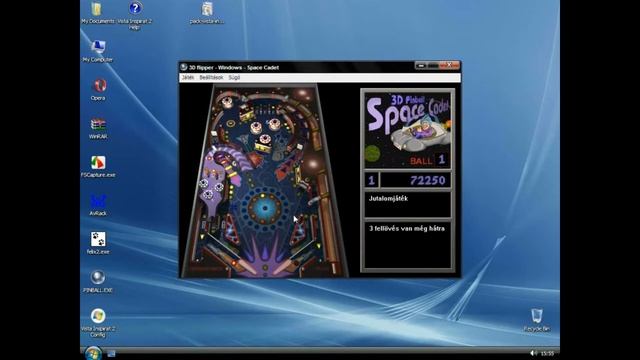Select the WinRAR desktop icon
The image size is (640, 360).
click(x=98, y=128)
